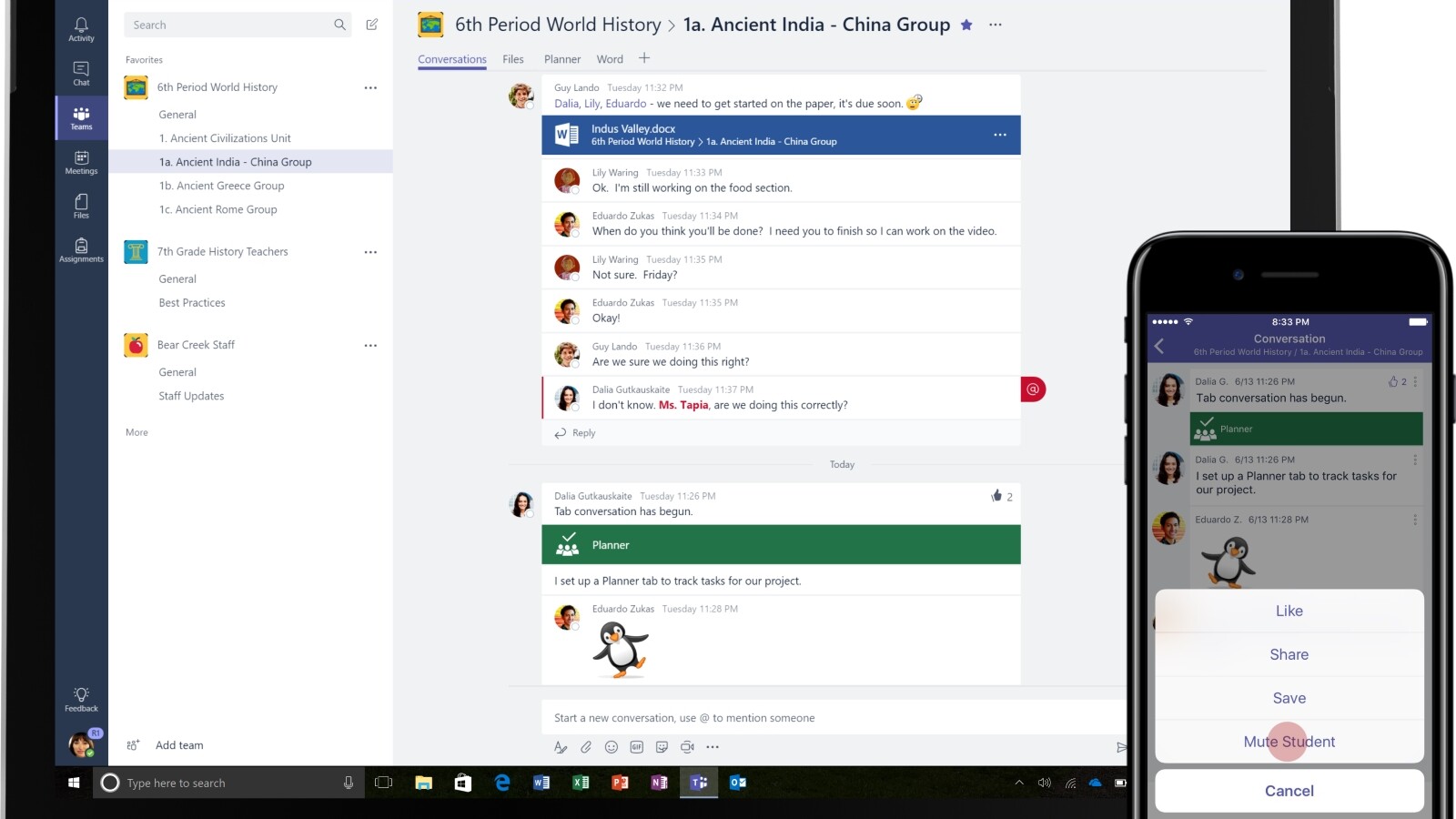Open PowerPoint from taskbar
The width and height of the screenshot is (1456, 819).
point(620,783)
